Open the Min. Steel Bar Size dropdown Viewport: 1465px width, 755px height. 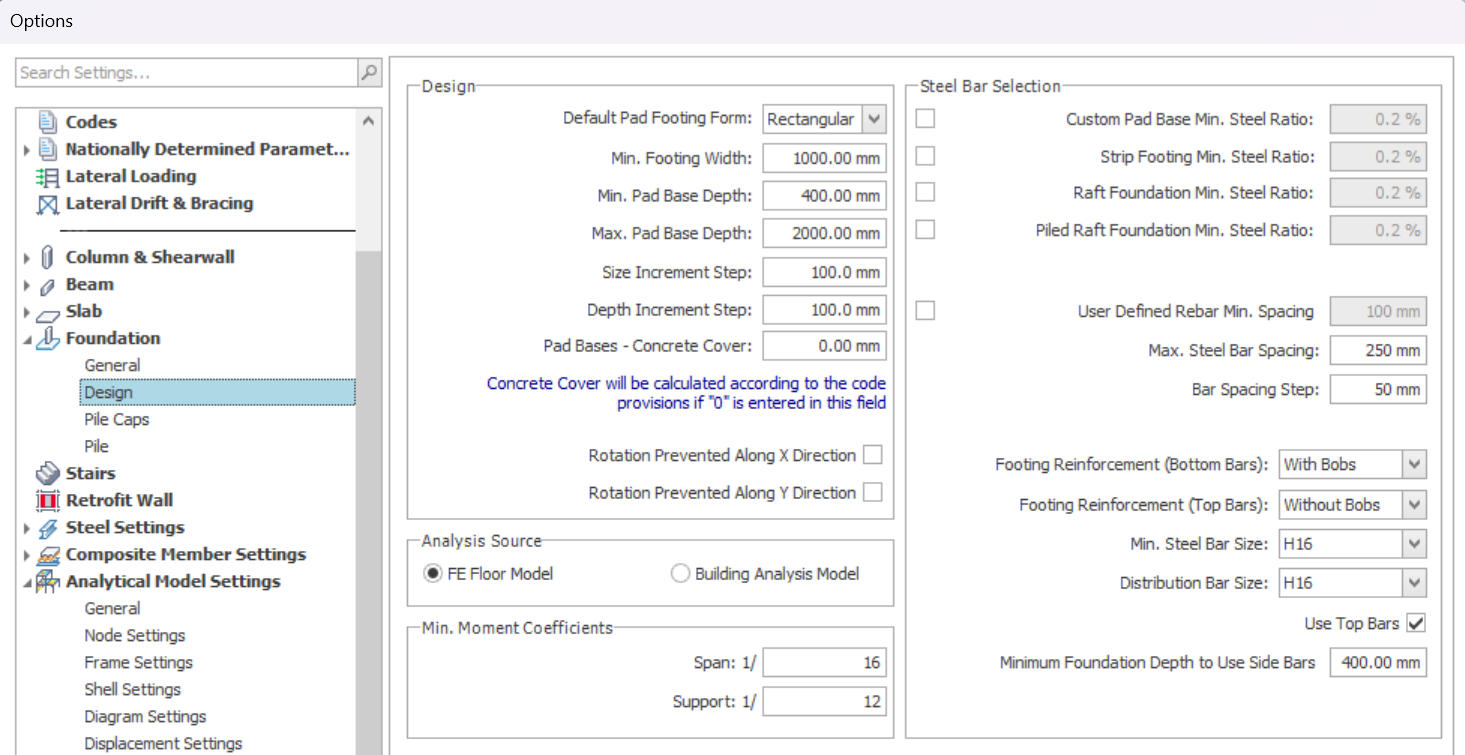[x=1413, y=545]
